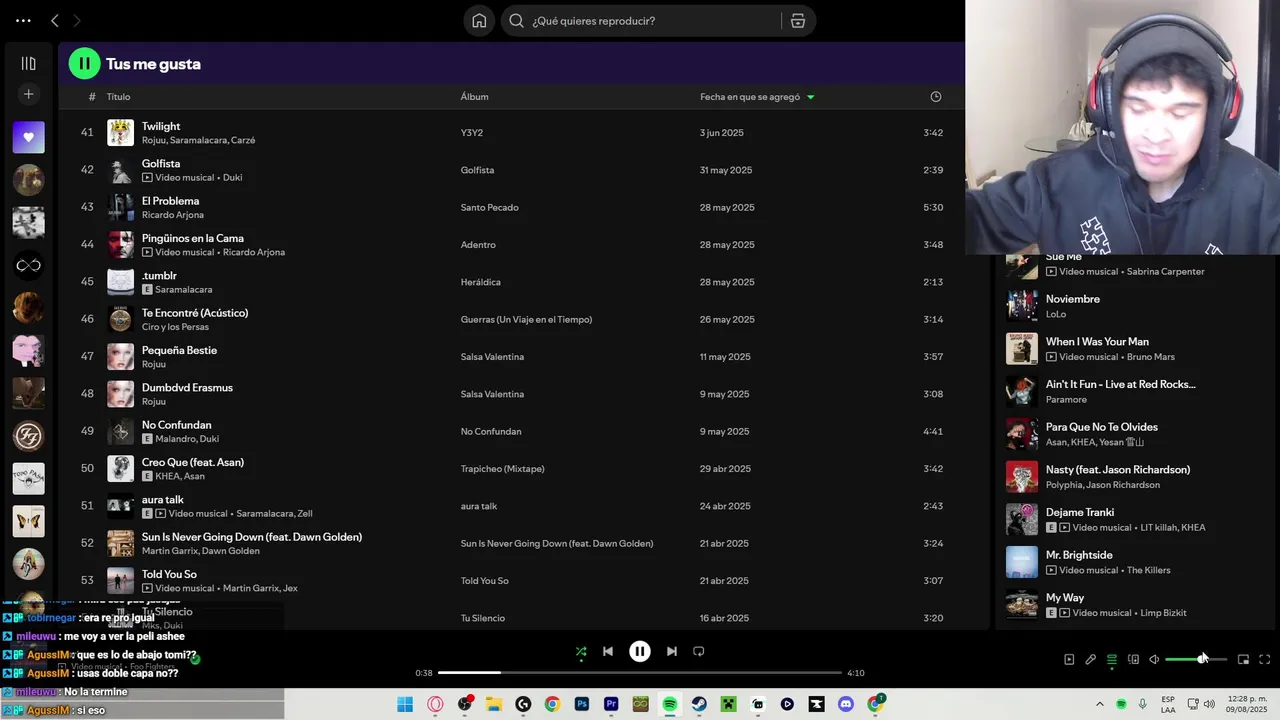Open Duki artist link under Golfista
This screenshot has width=1280, height=720.
tap(232, 178)
